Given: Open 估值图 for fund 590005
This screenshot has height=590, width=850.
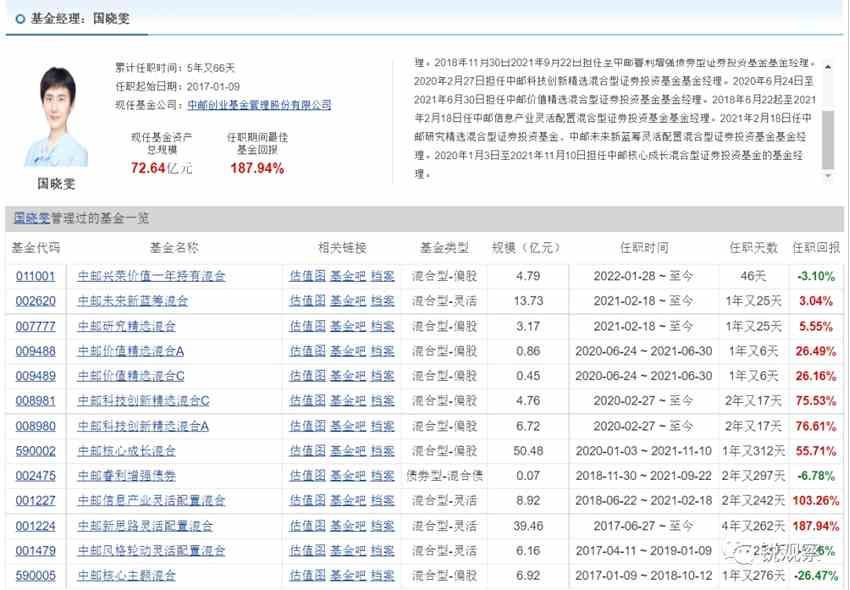Looking at the screenshot, I should [307, 575].
